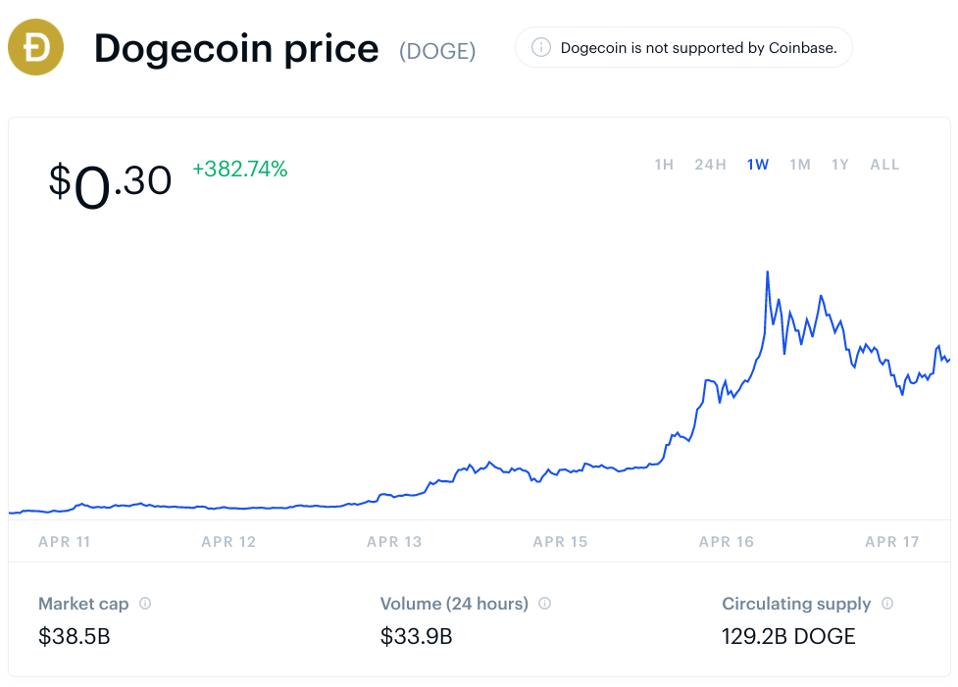
Task: Switch to the 1H timeframe
Action: click(662, 165)
